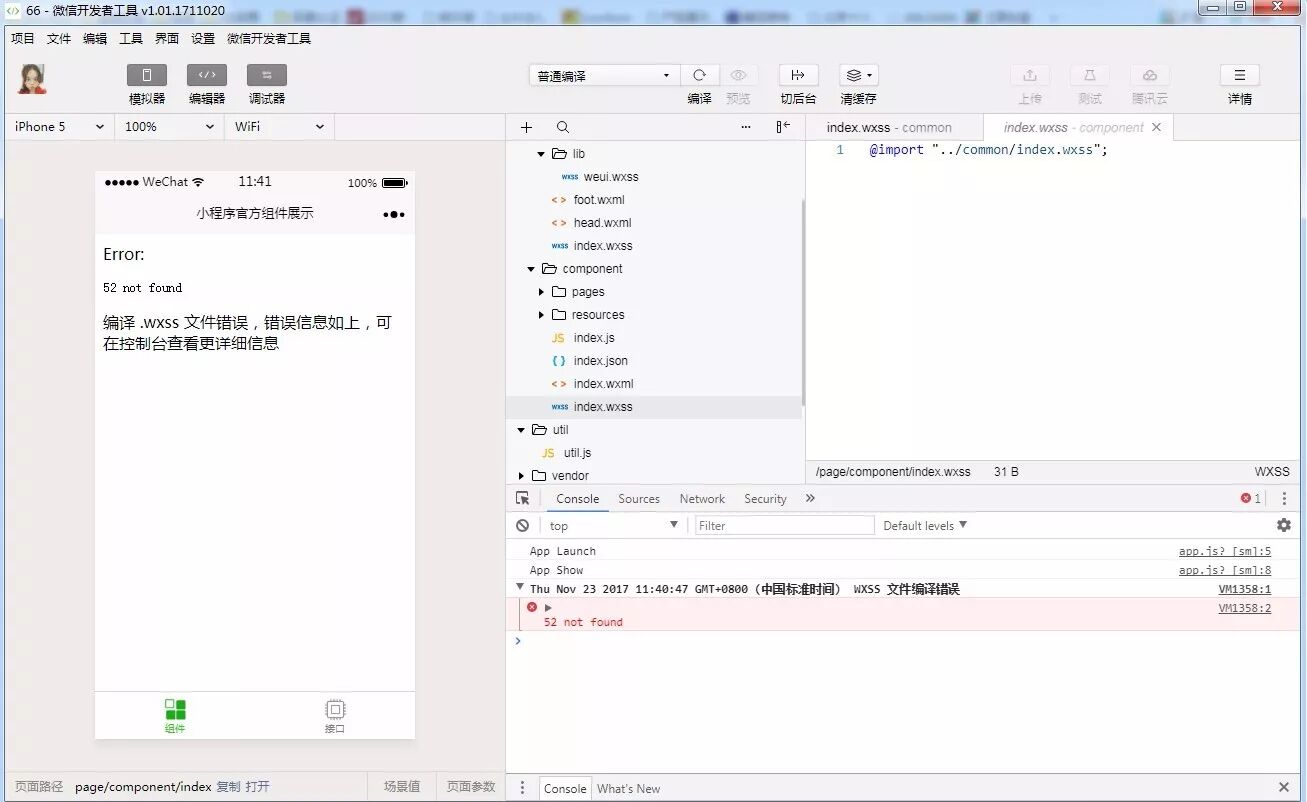Expand the red error entry arrow

548,607
